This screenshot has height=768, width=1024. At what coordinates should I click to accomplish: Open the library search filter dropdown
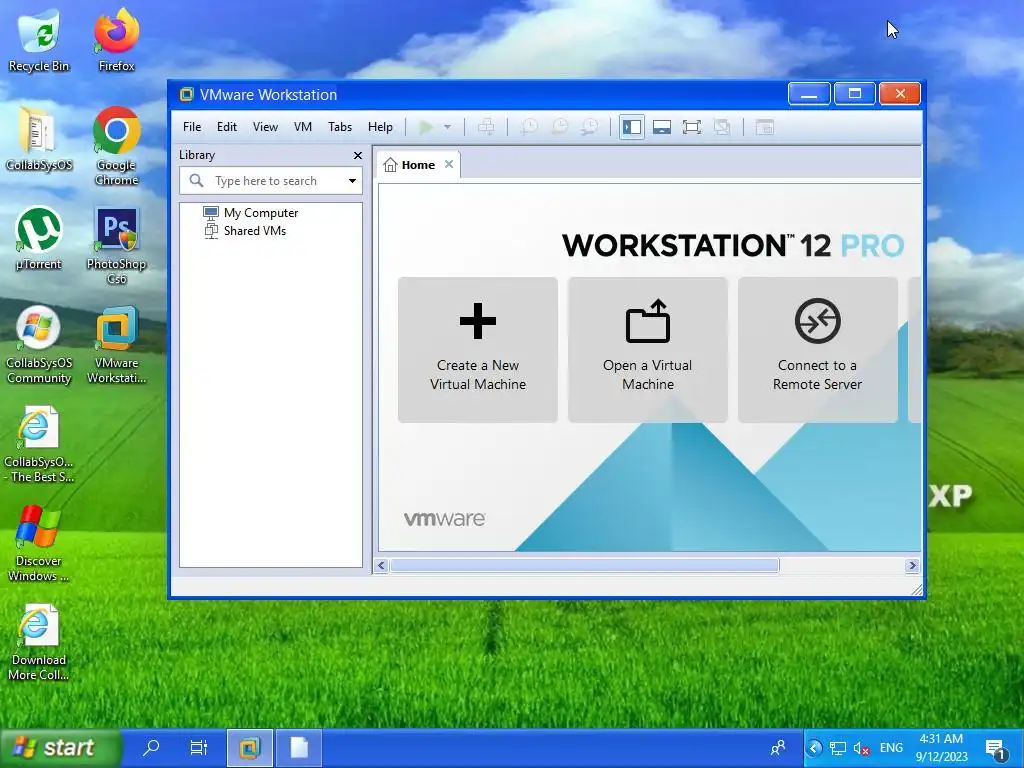point(353,181)
